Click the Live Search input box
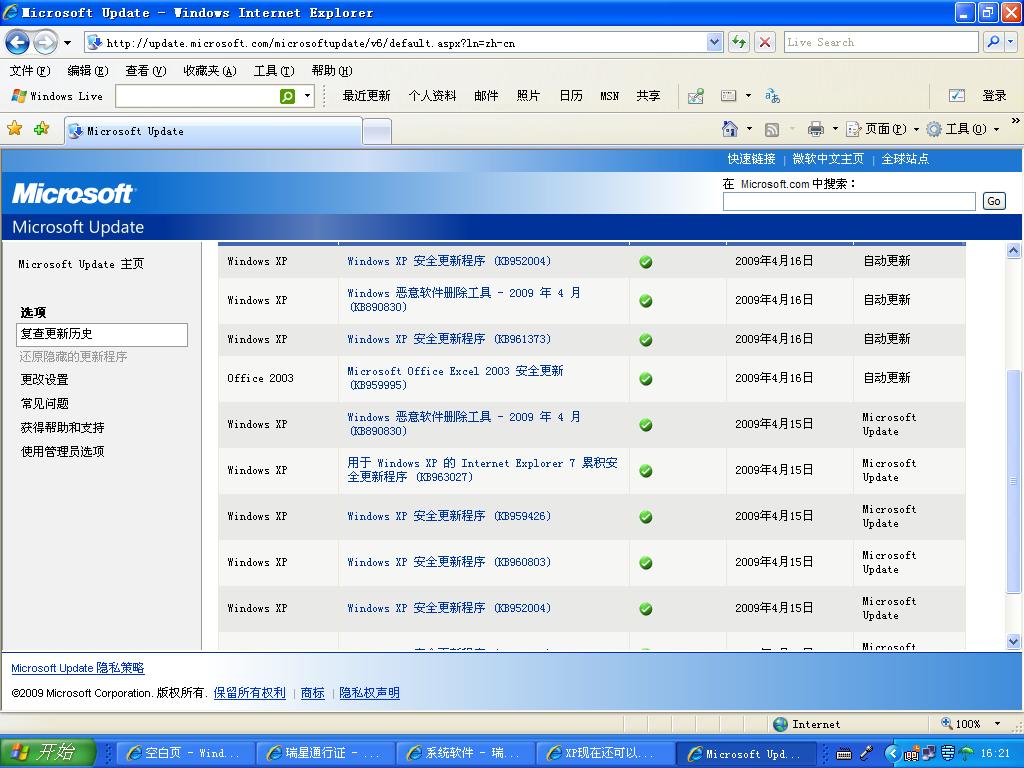Screen dimensions: 1024x768 coord(881,42)
